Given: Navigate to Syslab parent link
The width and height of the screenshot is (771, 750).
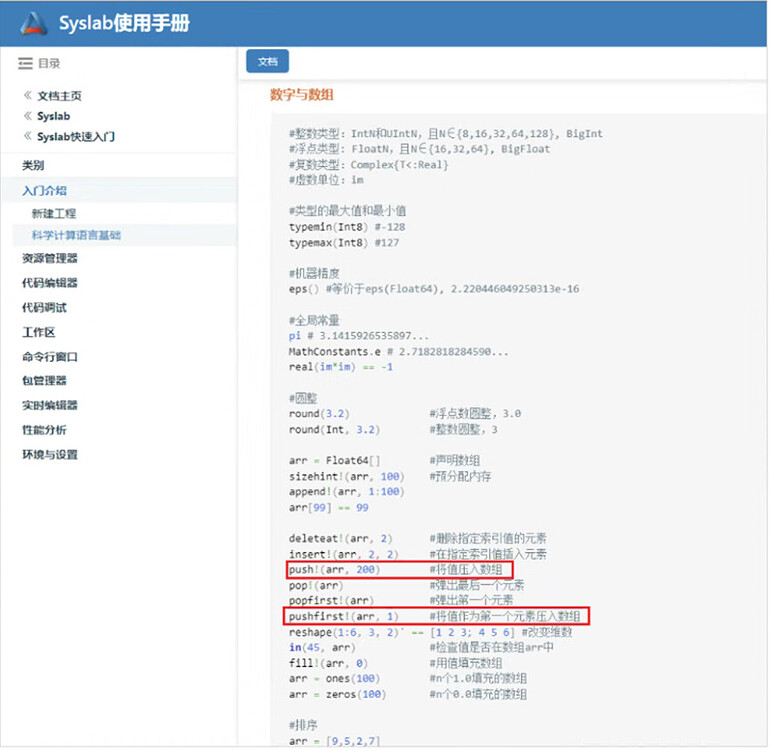Looking at the screenshot, I should click(x=54, y=117).
